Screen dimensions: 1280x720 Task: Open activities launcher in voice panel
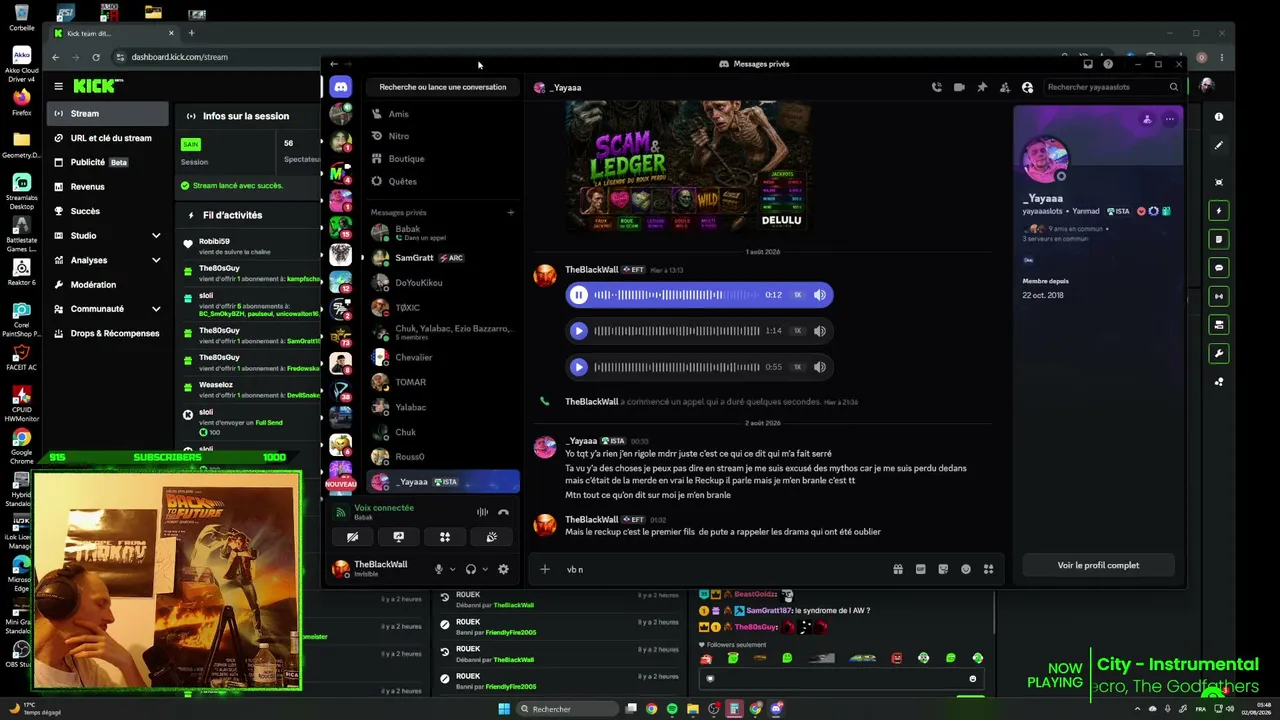click(445, 537)
